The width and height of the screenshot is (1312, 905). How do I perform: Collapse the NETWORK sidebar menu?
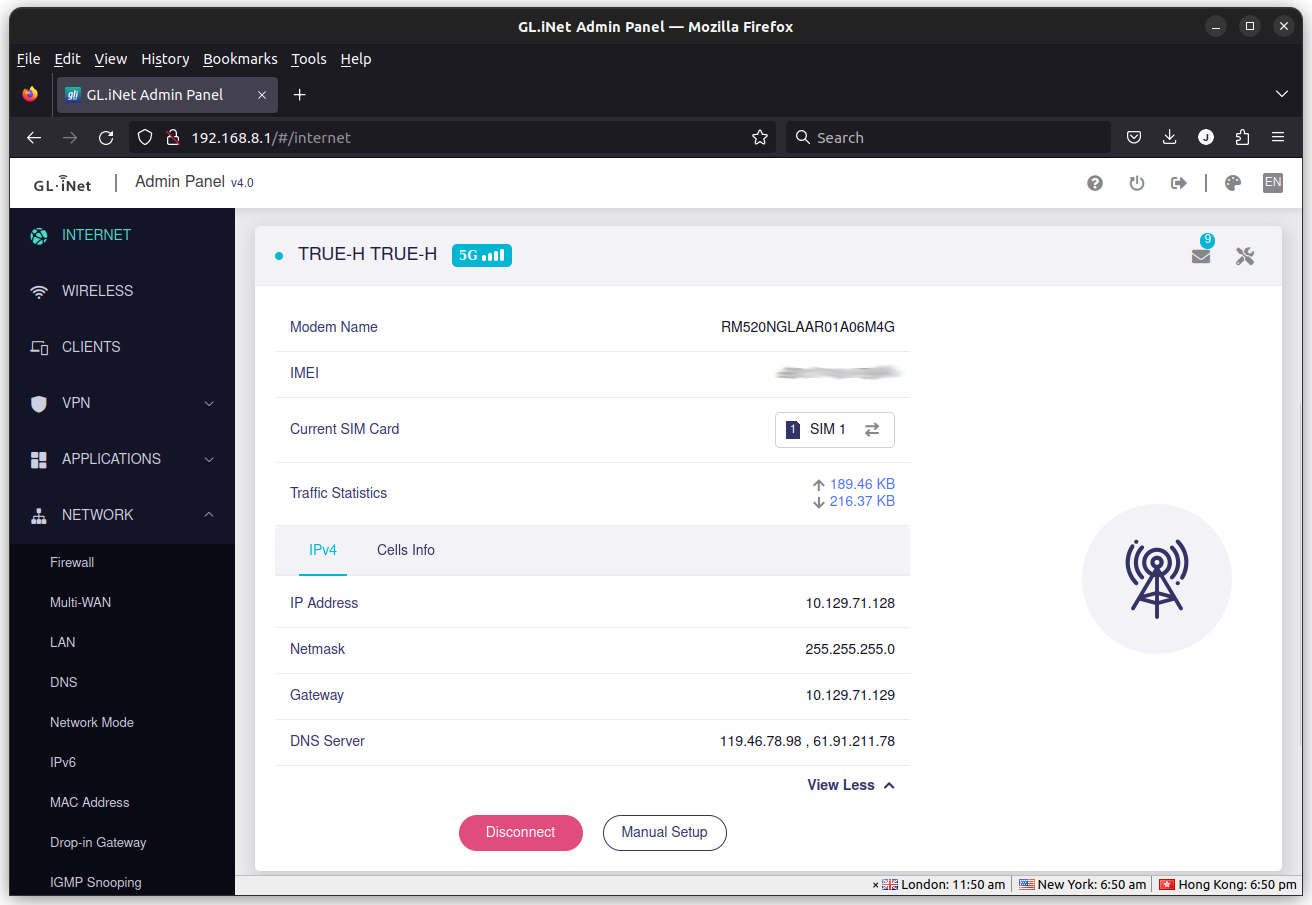tap(122, 515)
